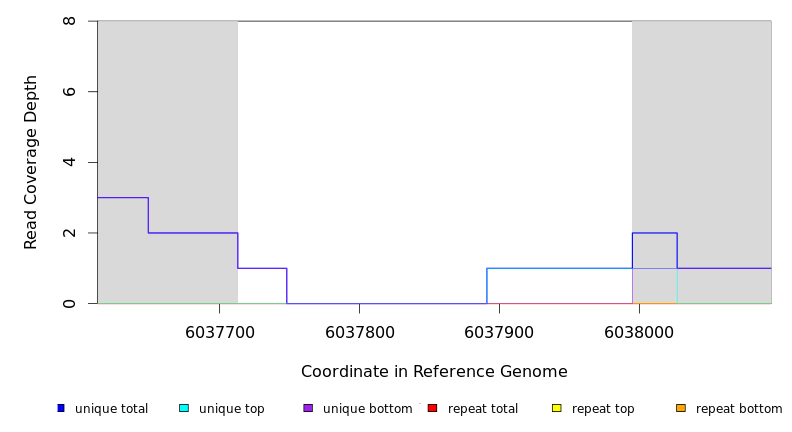Click the 6037700 x-axis tick label
The image size is (792, 432).
click(220, 331)
